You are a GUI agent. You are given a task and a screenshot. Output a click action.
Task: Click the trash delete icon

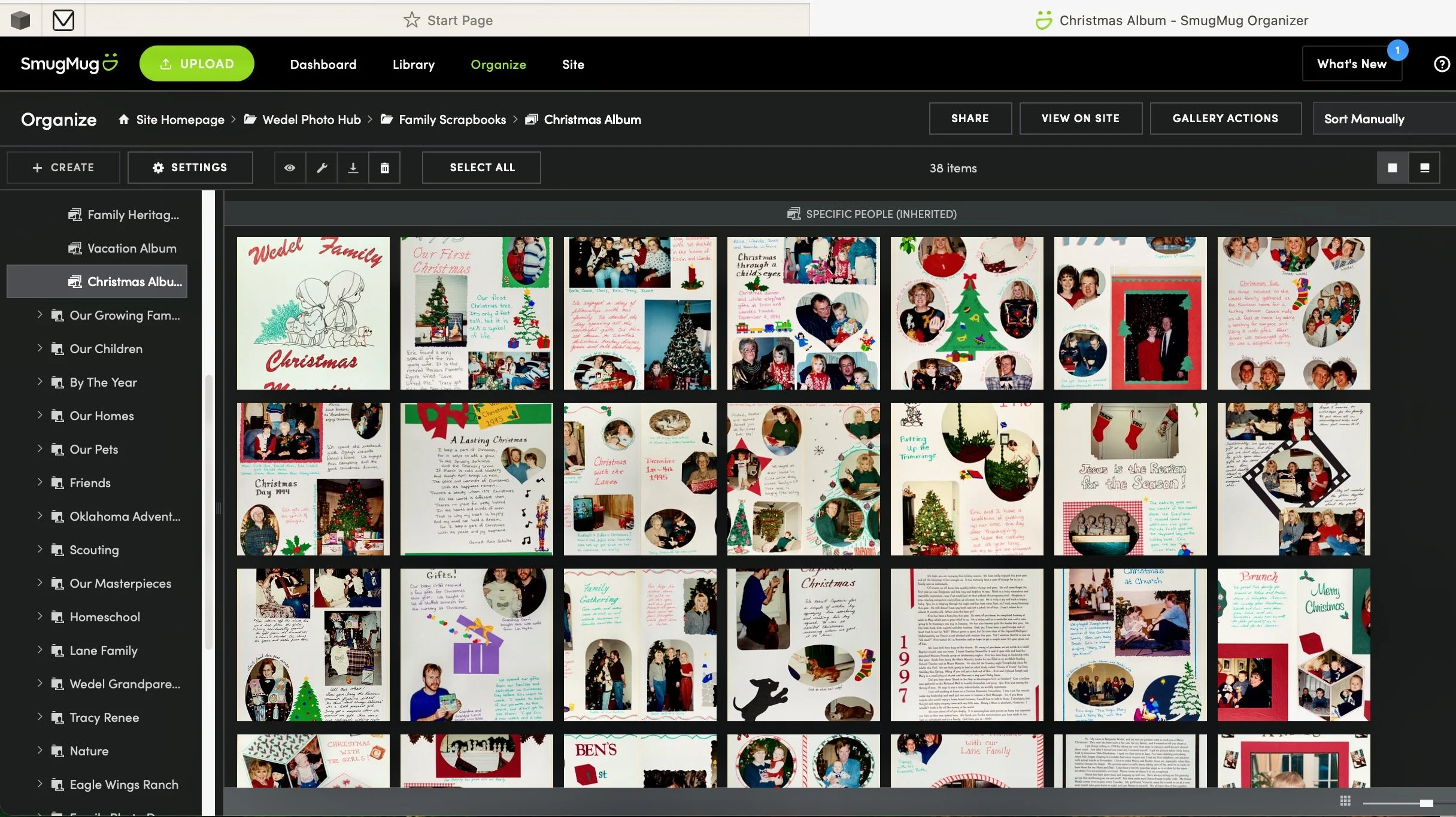(384, 168)
